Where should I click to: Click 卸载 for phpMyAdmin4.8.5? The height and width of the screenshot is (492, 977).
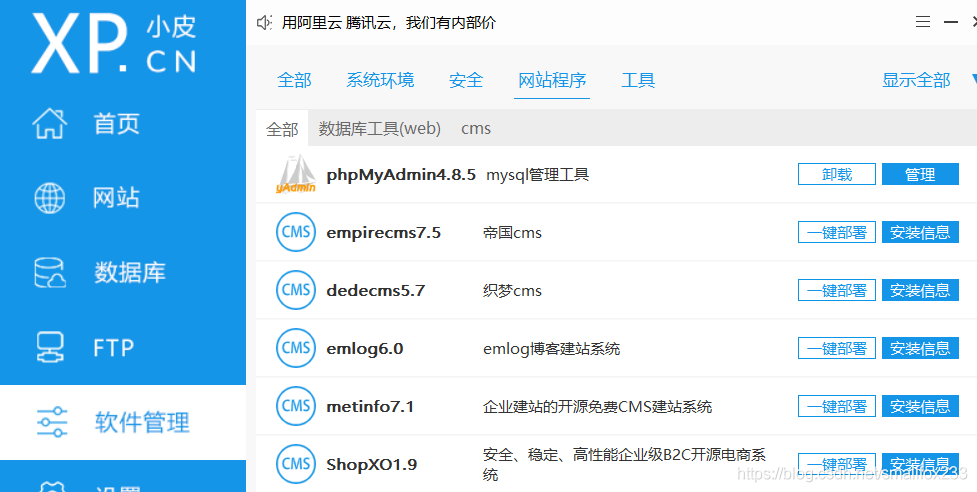[837, 174]
